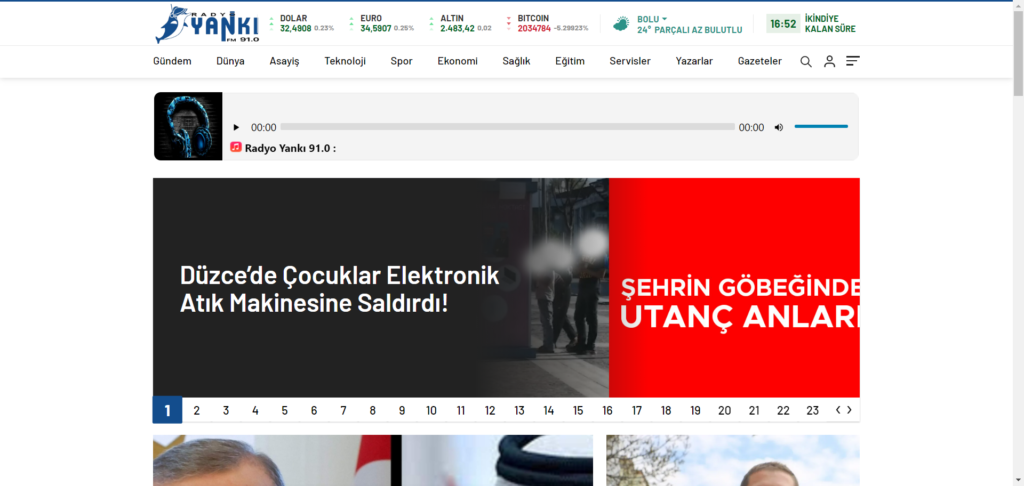Select slide number 12 in pagination
This screenshot has height=486, width=1024.
coord(490,410)
